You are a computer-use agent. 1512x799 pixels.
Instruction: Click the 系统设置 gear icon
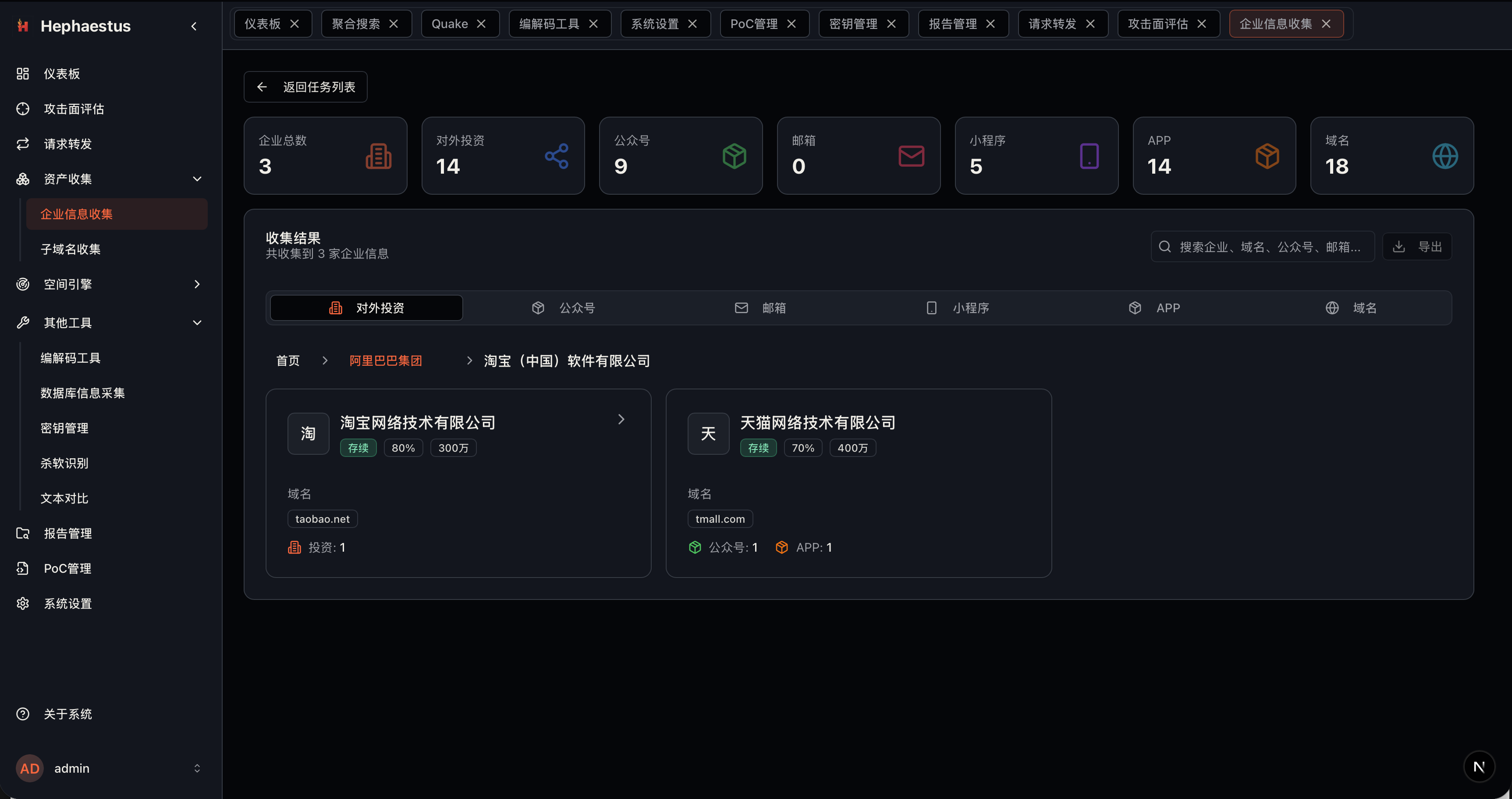pyautogui.click(x=22, y=603)
